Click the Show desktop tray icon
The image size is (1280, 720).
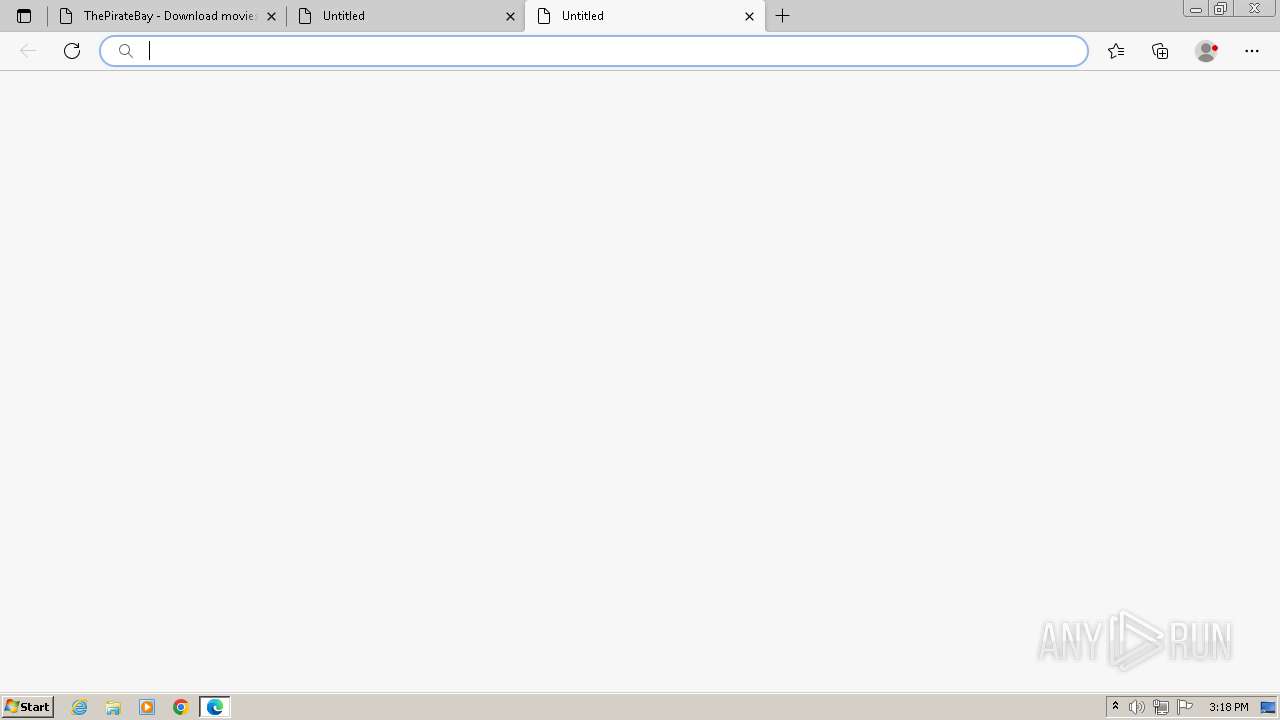(1268, 707)
